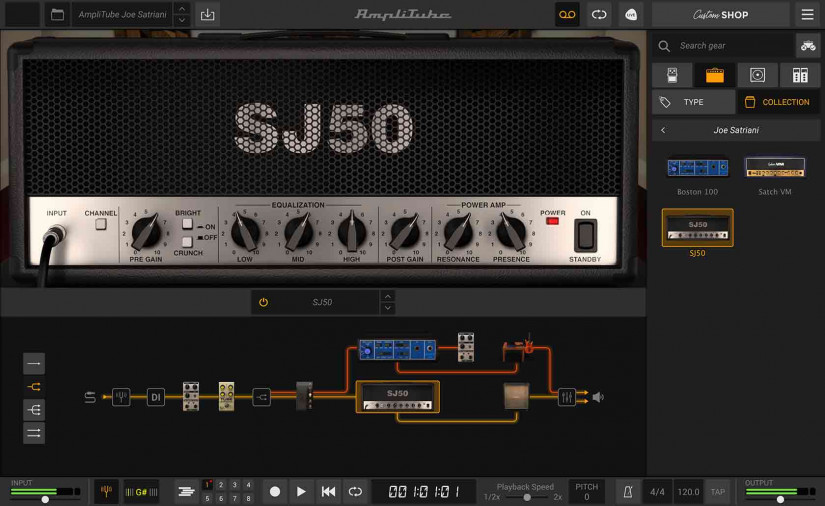Flip the ON/STANDBY rocker switch
This screenshot has width=825, height=506.
(x=585, y=236)
